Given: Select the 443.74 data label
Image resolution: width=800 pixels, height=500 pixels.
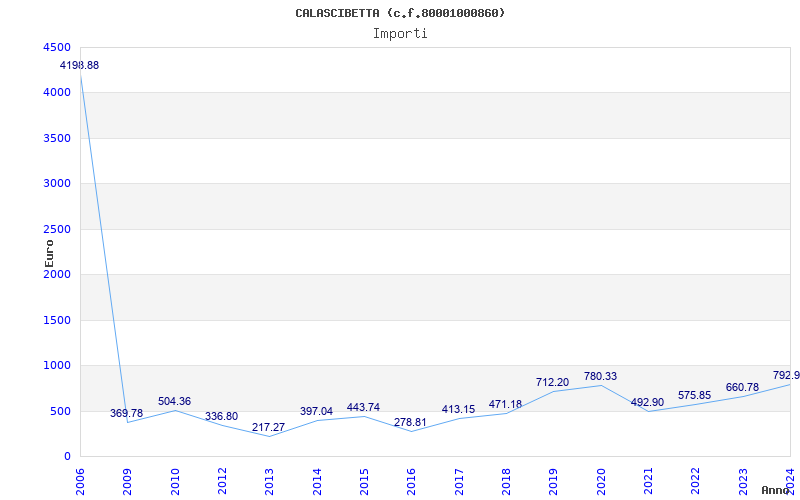Looking at the screenshot, I should coord(363,407).
